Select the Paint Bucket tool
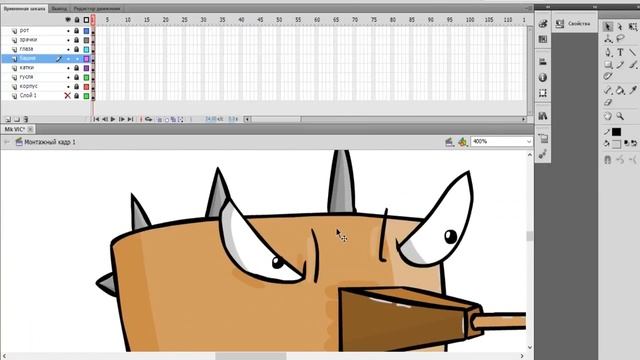The height and width of the screenshot is (360, 640). coord(620,91)
